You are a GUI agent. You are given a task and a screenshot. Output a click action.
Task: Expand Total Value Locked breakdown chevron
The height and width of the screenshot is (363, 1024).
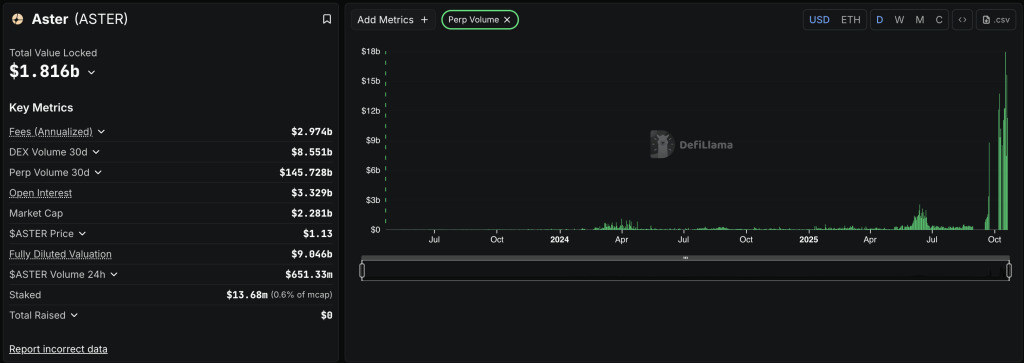coord(91,72)
